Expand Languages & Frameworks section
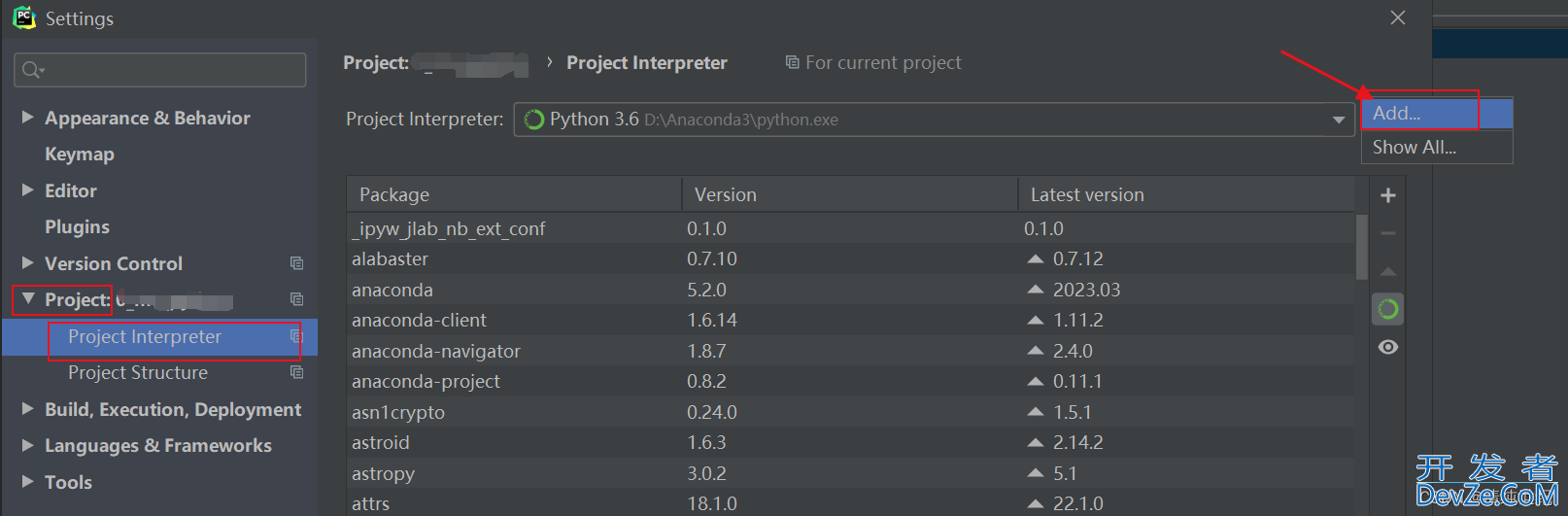 point(27,444)
